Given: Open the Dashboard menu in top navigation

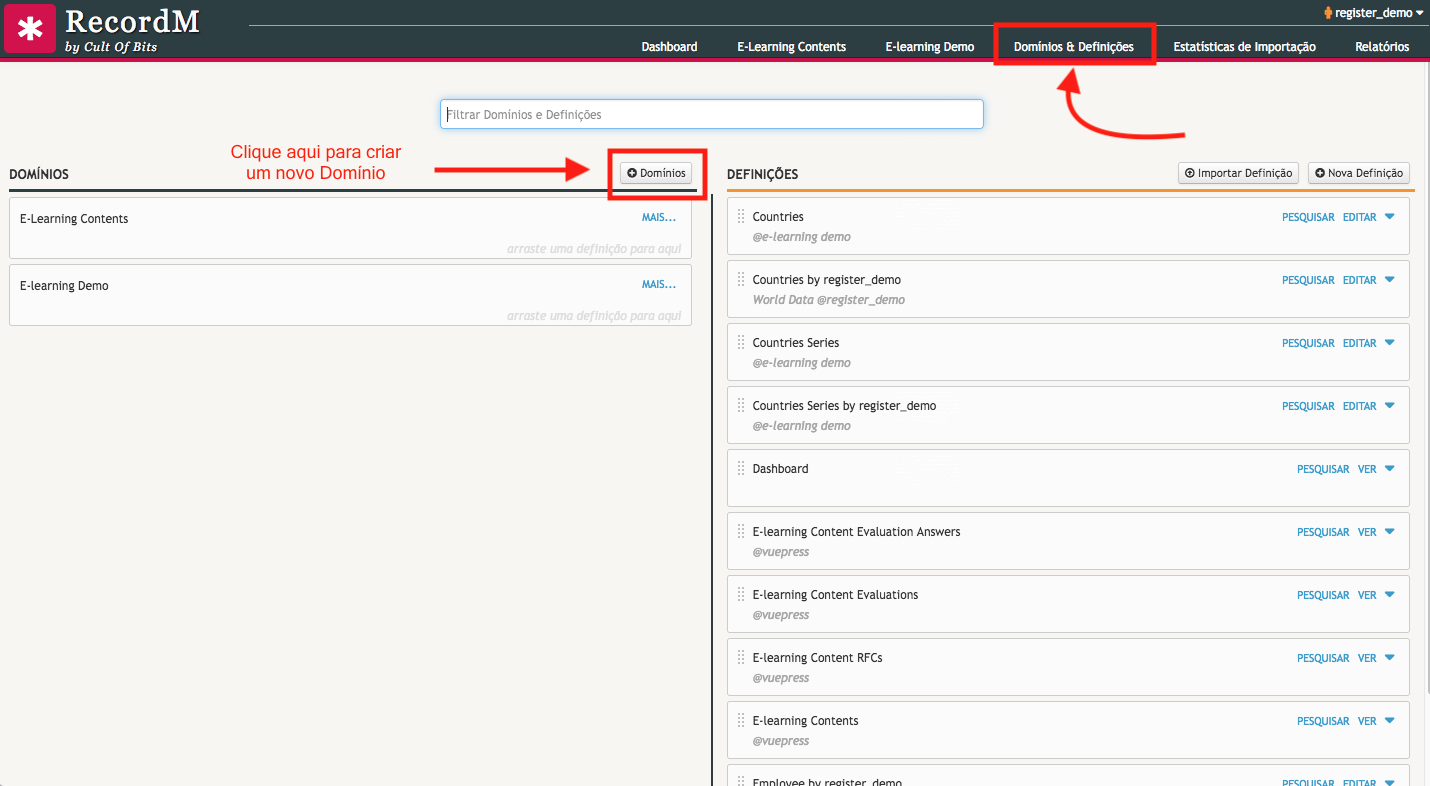Looking at the screenshot, I should click(x=669, y=47).
